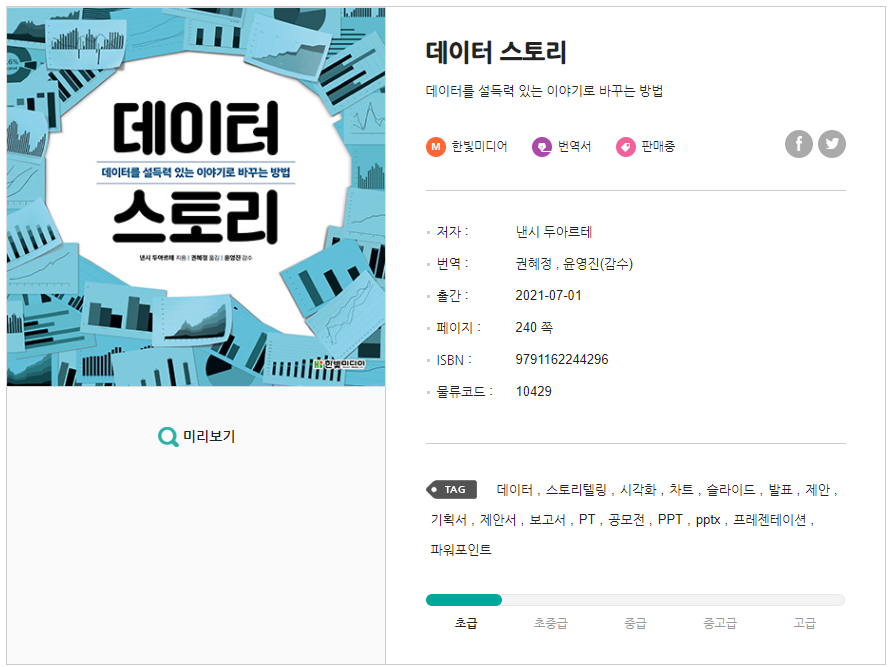Click the 번역 field label
The width and height of the screenshot is (889, 667).
[452, 264]
